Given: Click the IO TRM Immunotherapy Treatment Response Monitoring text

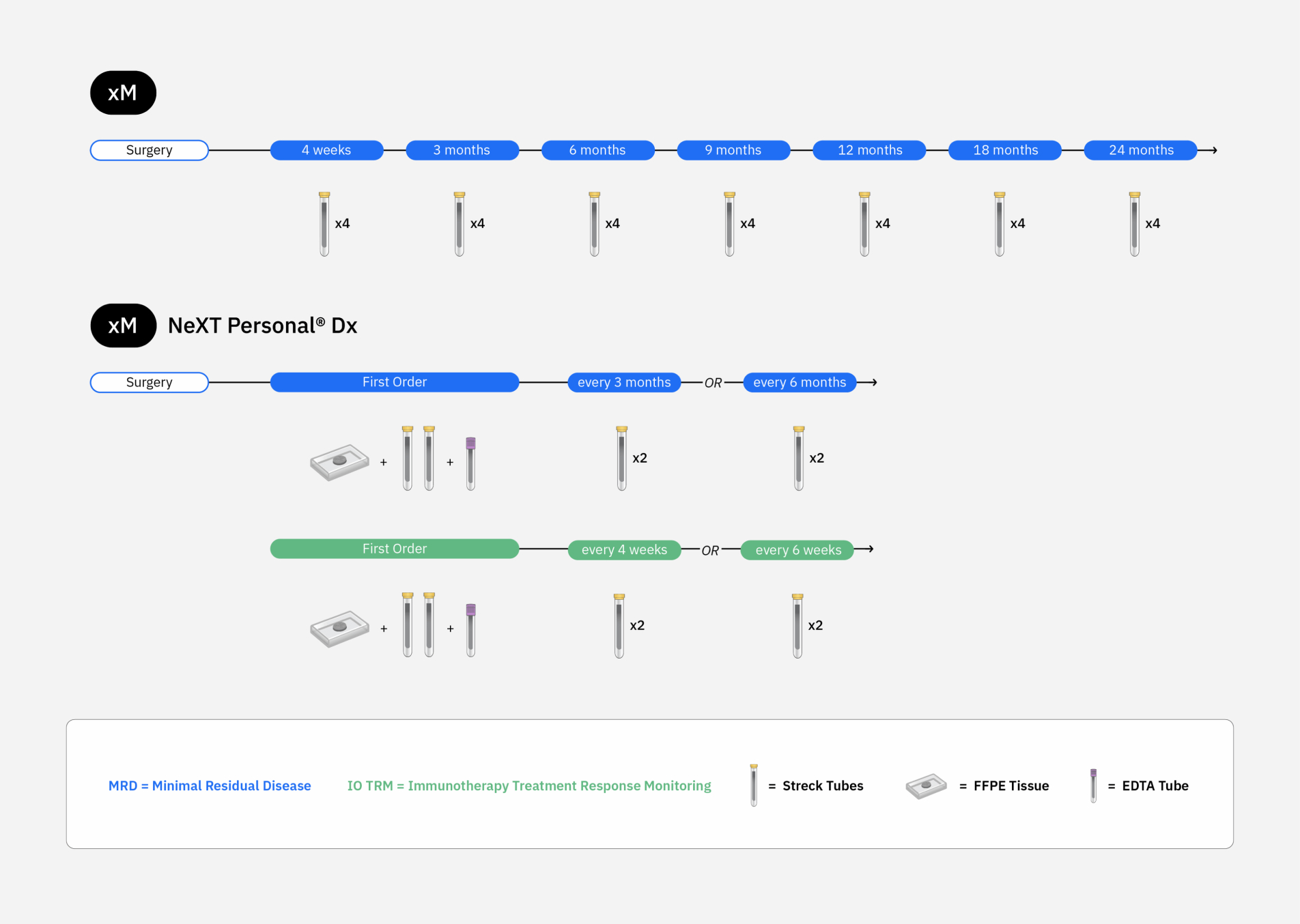Looking at the screenshot, I should click(x=529, y=786).
